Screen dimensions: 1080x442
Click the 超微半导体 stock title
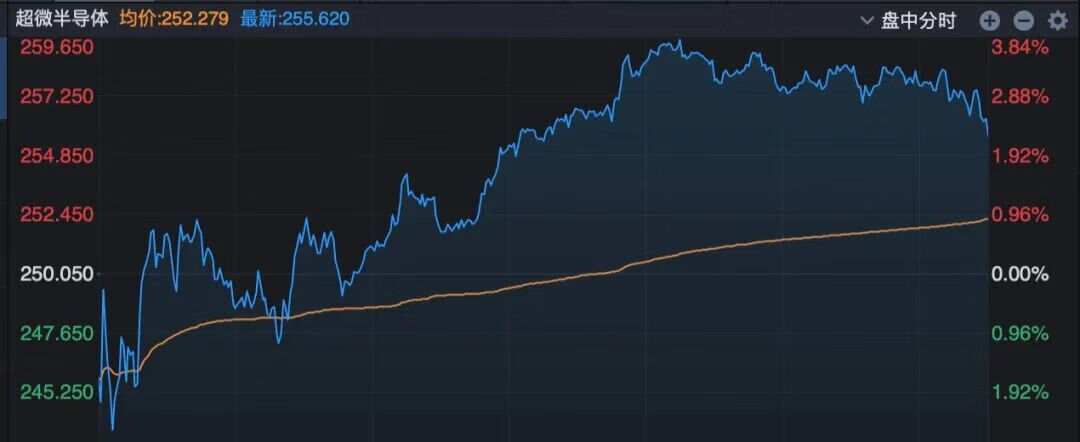coord(61,19)
